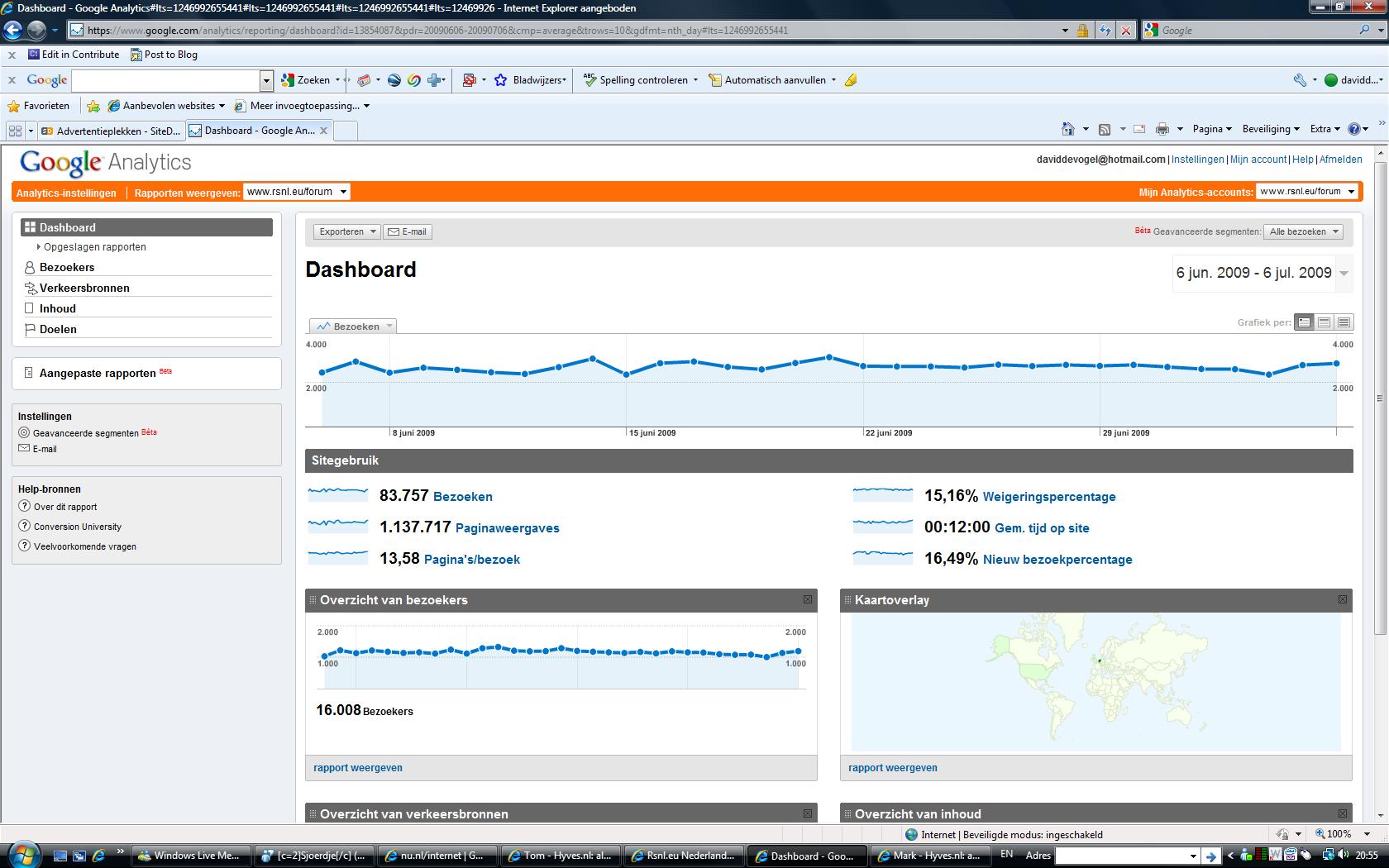The image size is (1389, 868).
Task: Click the Print icon in IE command bar
Action: point(1162,129)
